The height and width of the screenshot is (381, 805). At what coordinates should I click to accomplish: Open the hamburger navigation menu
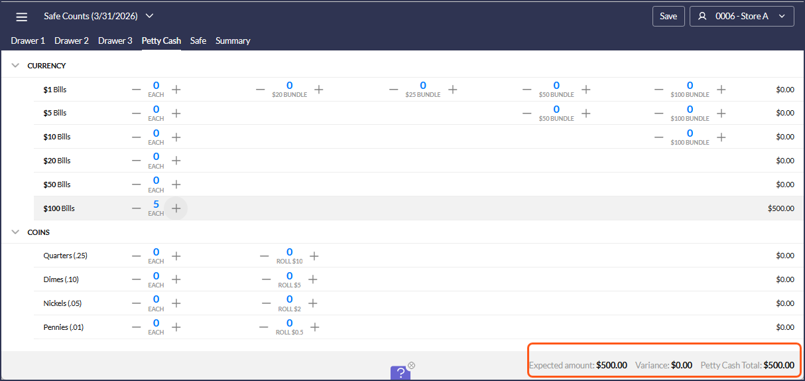click(21, 17)
